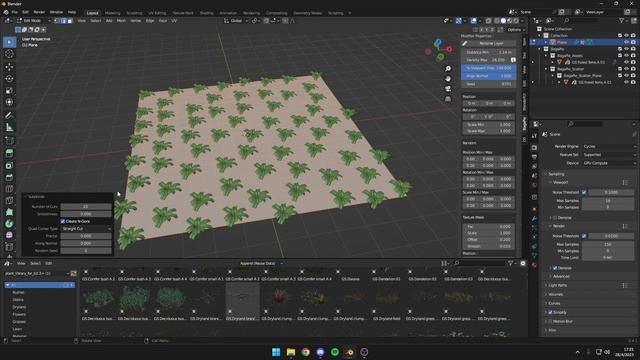Select the Move tool
Image resolution: width=640 pixels, height=360 pixels.
pyautogui.click(x=9, y=67)
